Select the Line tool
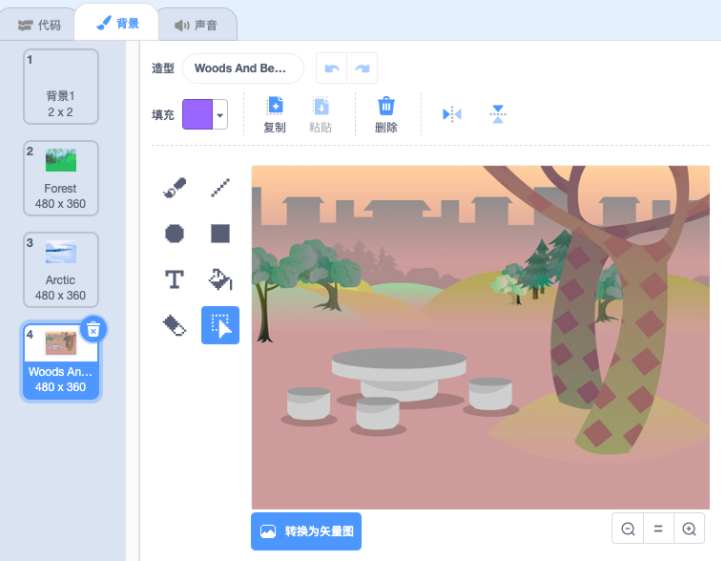721x561 pixels. click(220, 188)
